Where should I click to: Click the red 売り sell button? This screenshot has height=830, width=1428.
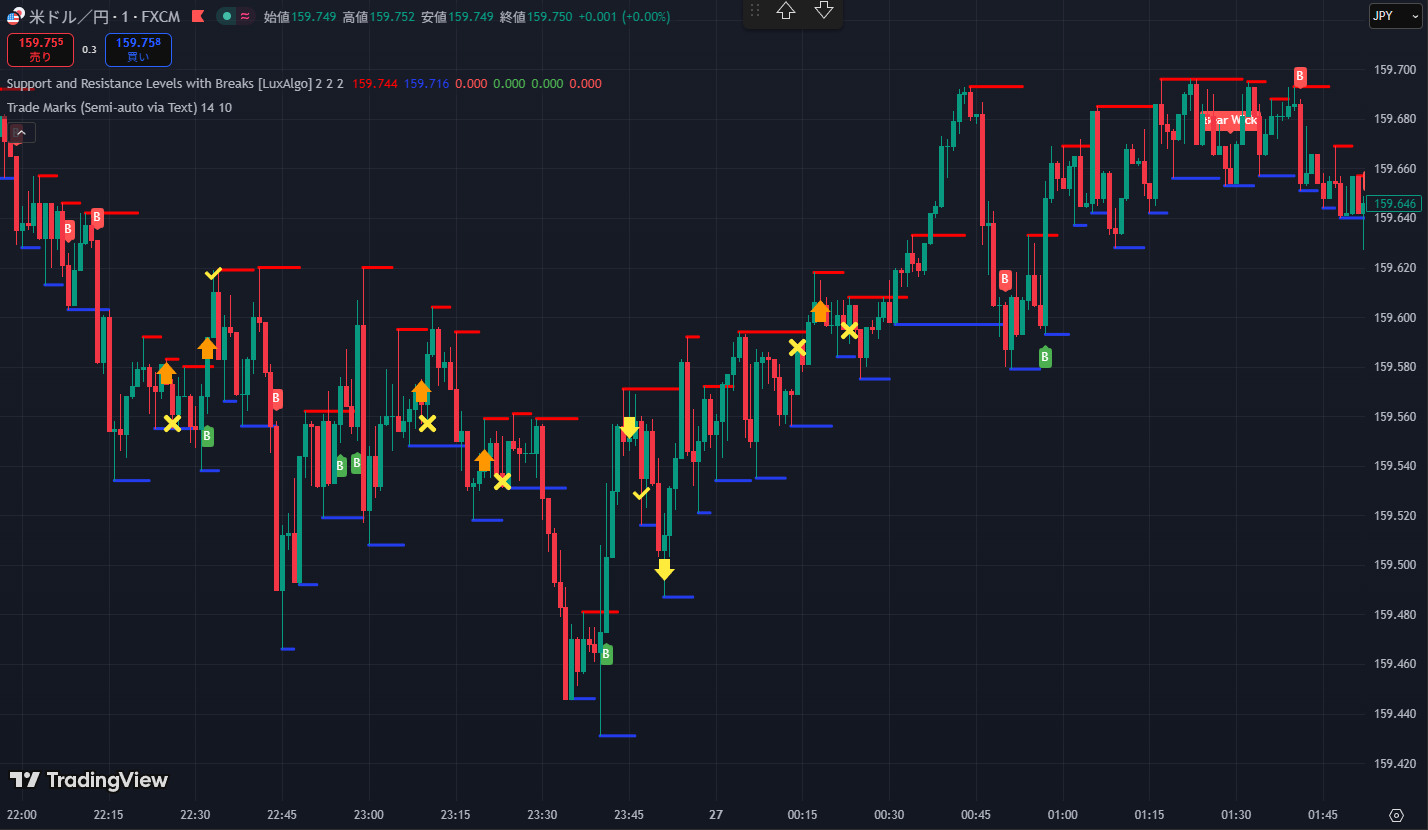40,49
